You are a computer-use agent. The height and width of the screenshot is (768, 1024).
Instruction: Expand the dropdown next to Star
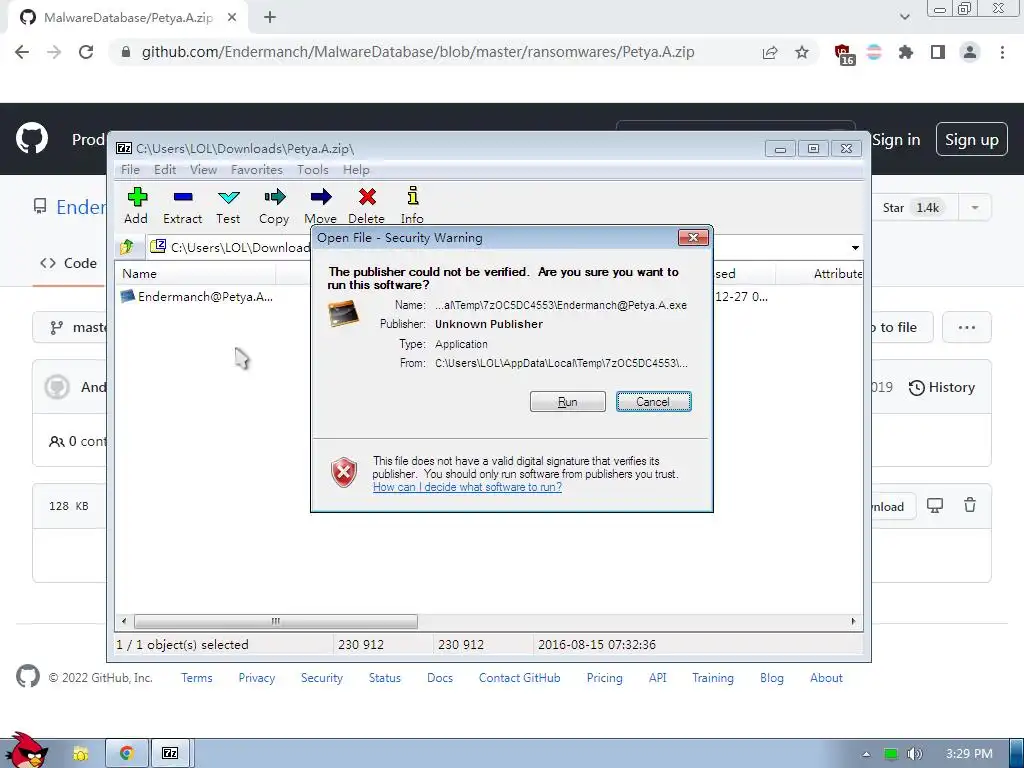click(x=975, y=208)
